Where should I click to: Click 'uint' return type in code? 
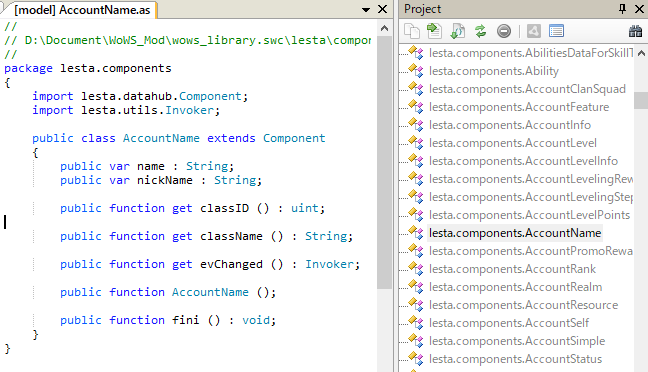point(305,208)
